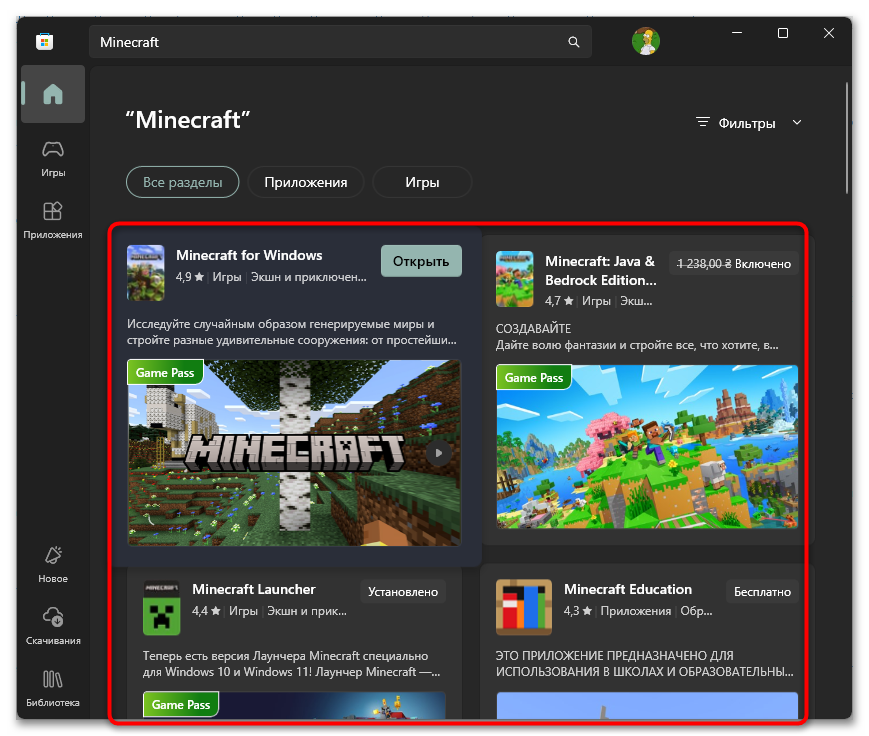The height and width of the screenshot is (736, 869).
Task: Open Приложения section in sidebar
Action: tap(52, 220)
